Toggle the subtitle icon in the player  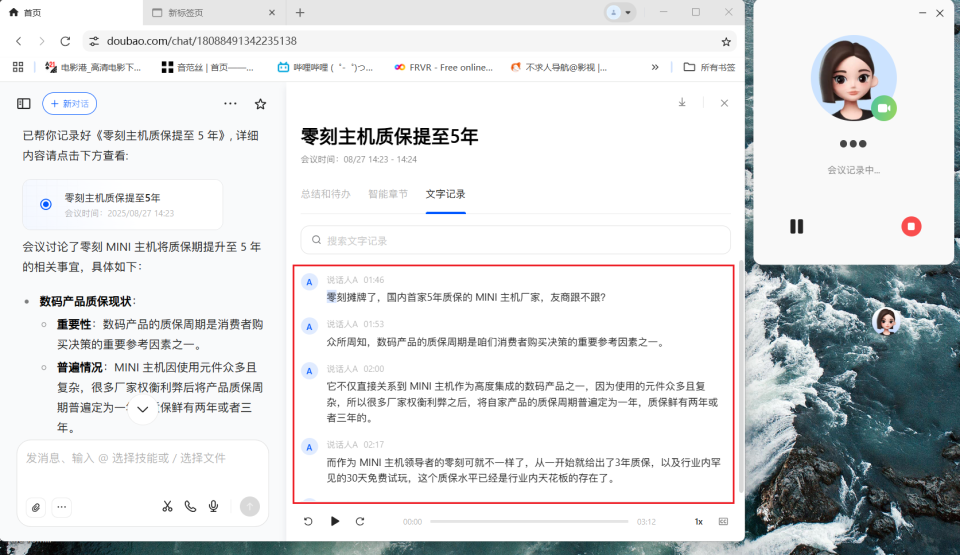tap(723, 522)
